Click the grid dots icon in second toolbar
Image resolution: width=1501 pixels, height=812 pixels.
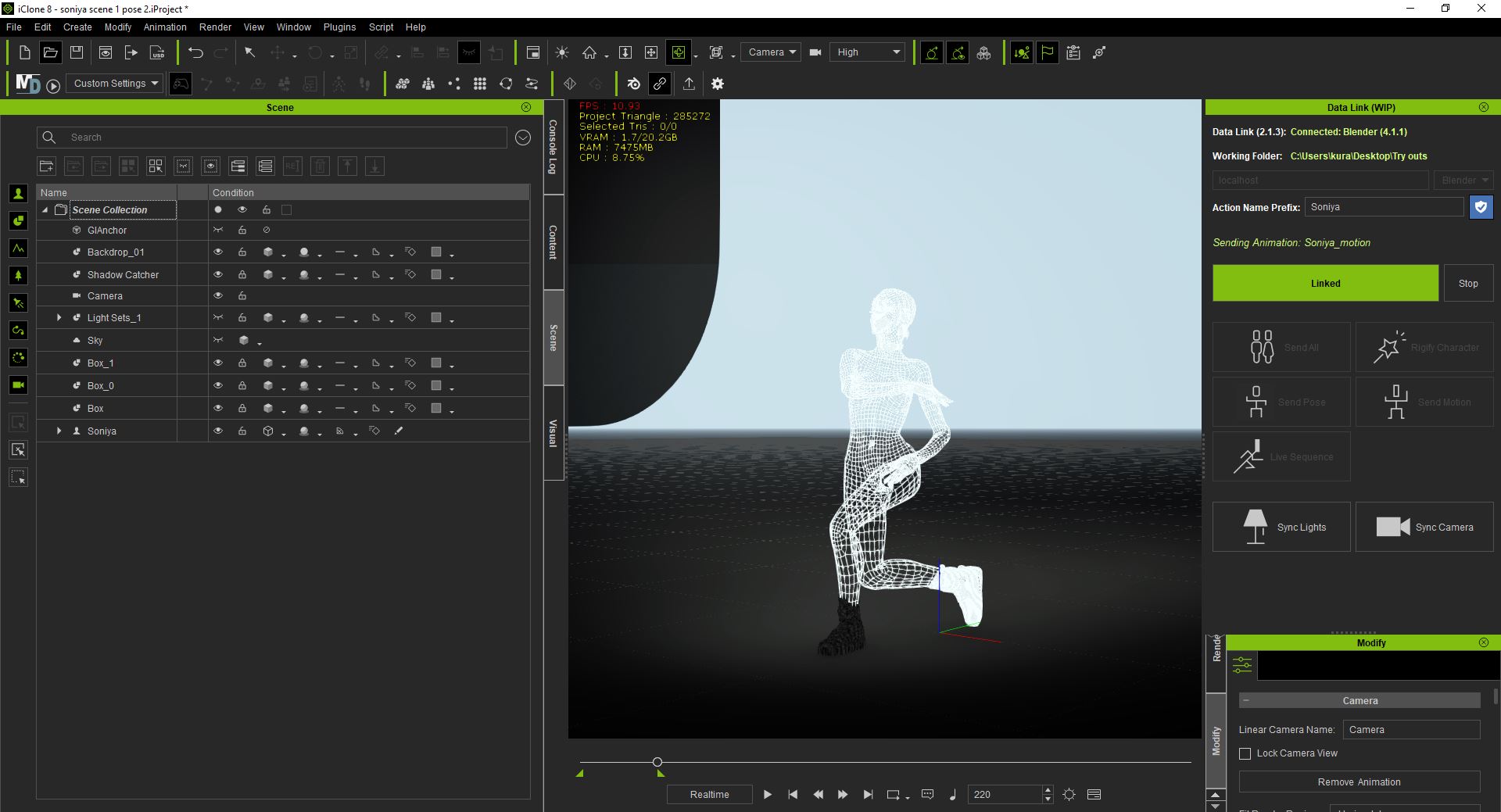(x=480, y=84)
